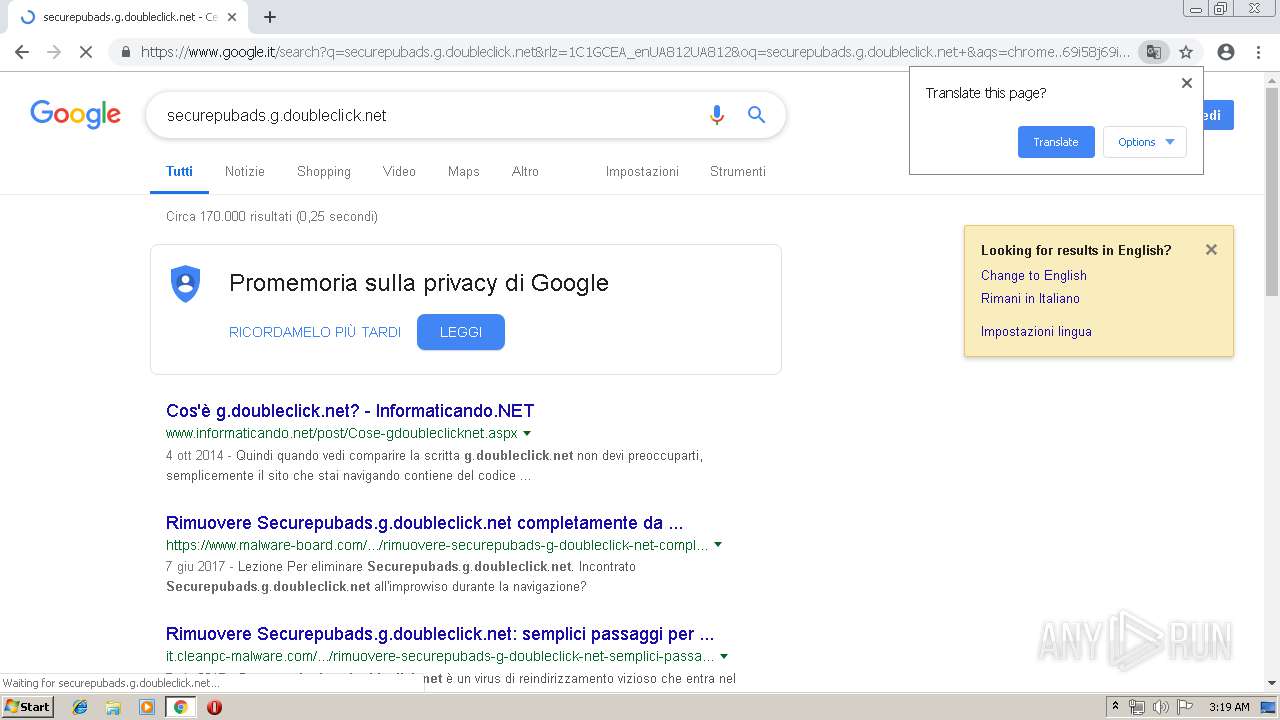Switch to the Video tab
The image size is (1280, 720).
399,172
